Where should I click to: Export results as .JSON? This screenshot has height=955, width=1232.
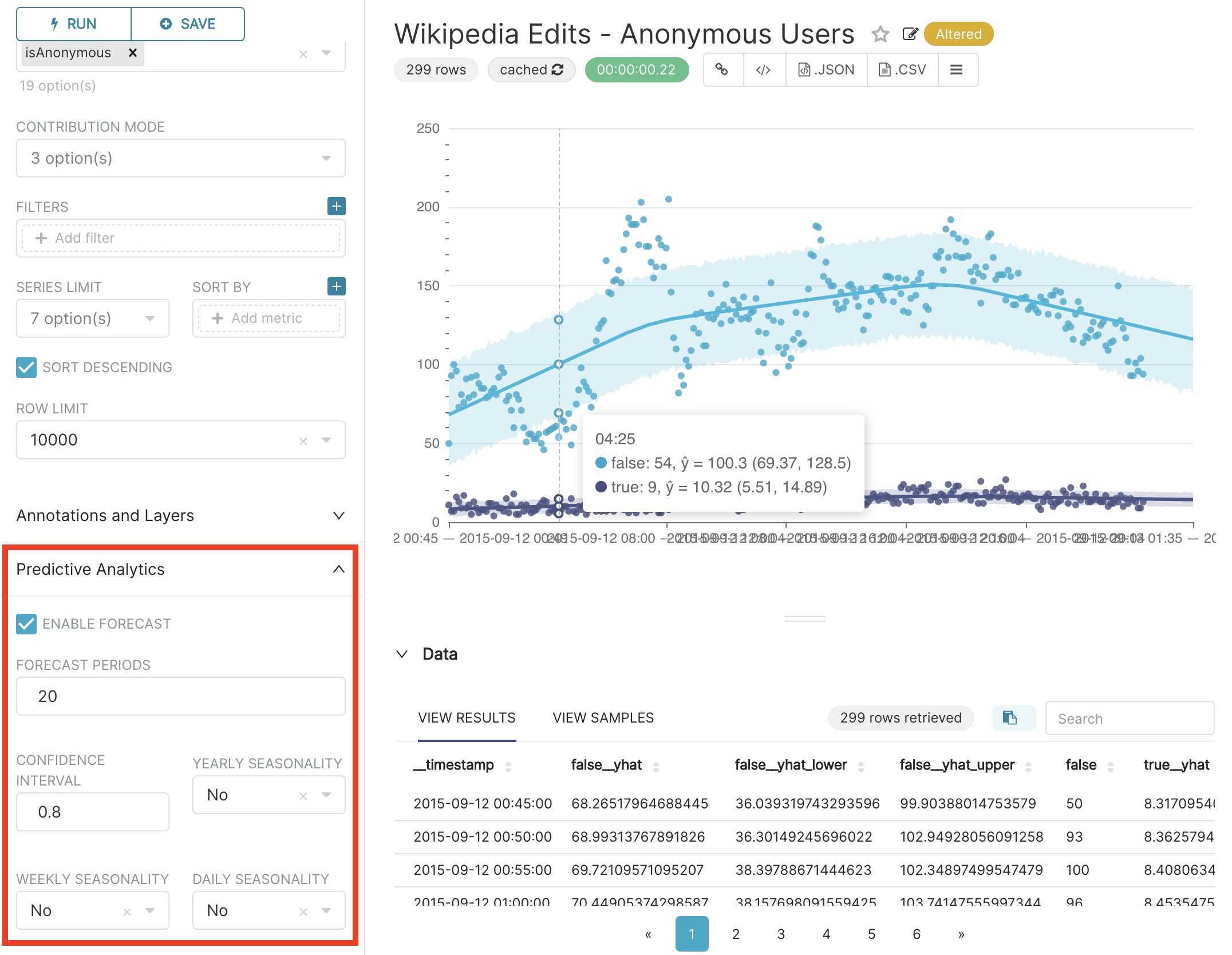826,70
